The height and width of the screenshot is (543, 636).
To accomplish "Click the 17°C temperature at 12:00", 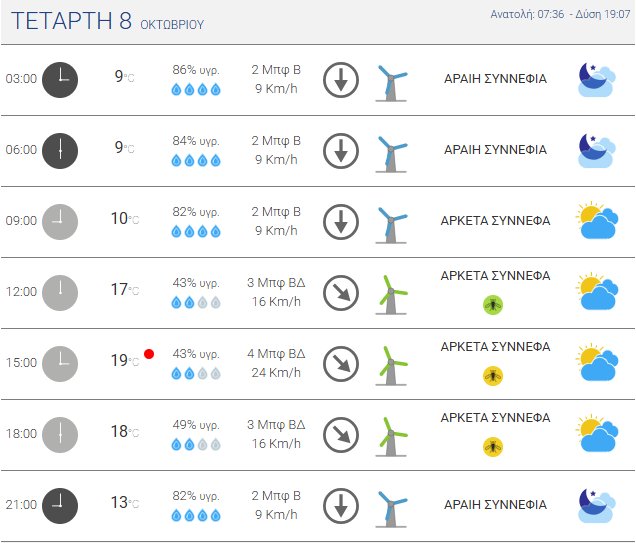I will [x=124, y=290].
